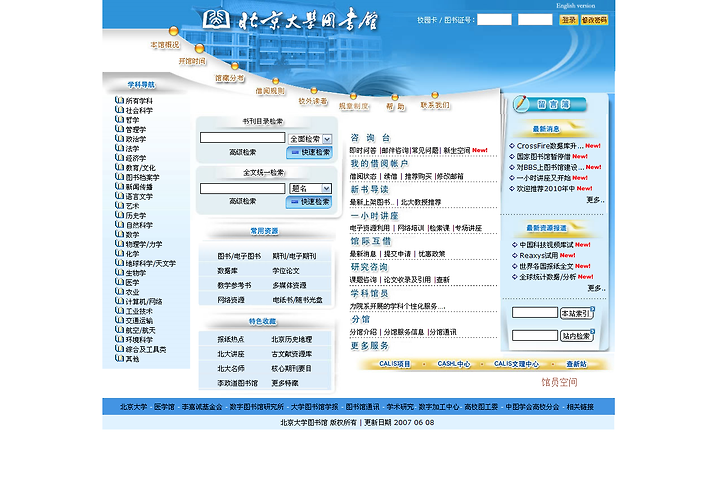Click the orange ball above 校外读者
The width and height of the screenshot is (720, 484).
(x=314, y=91)
